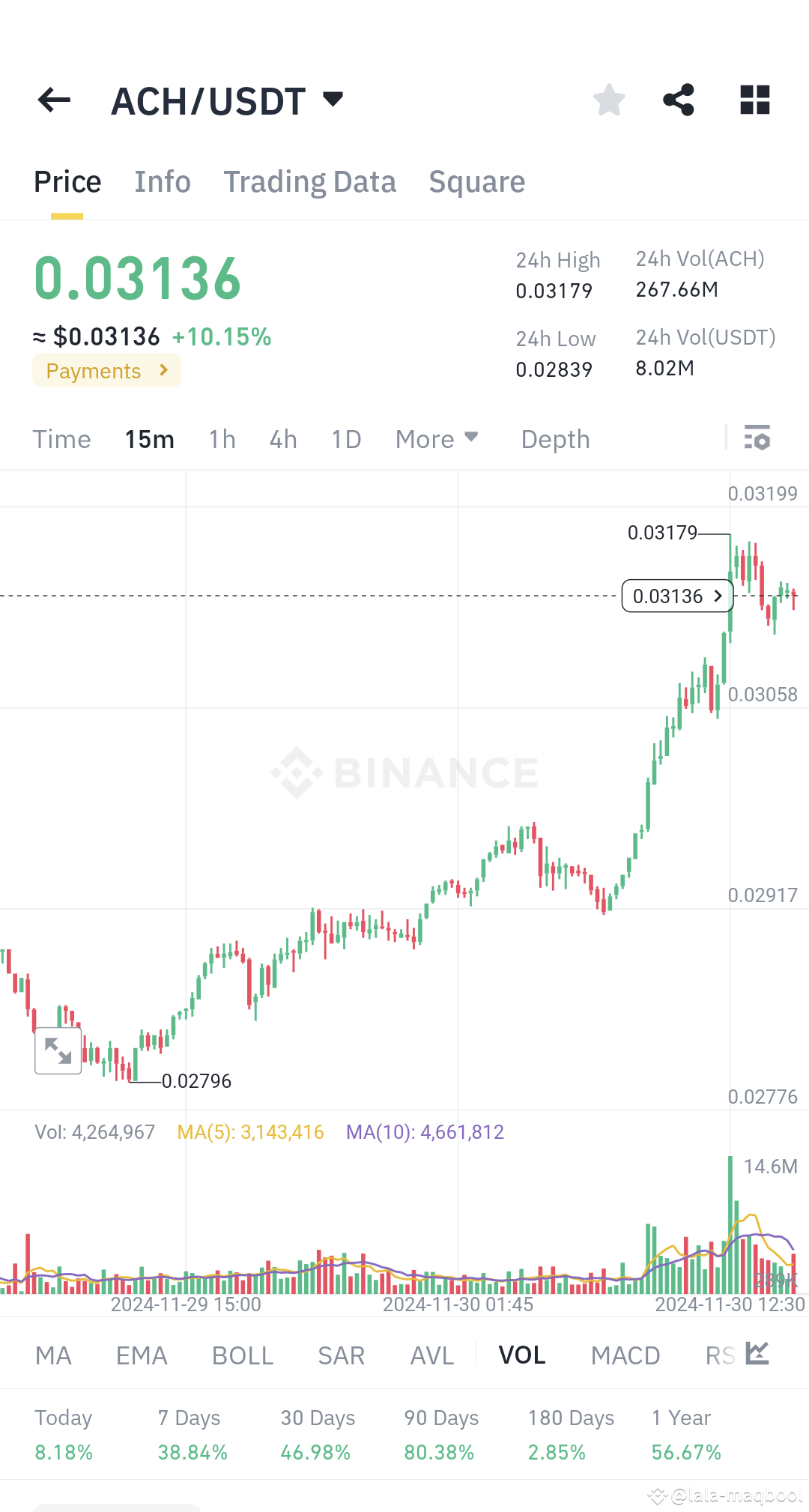The width and height of the screenshot is (809, 1512).
Task: Open chart settings icon next to Depth
Action: 758,438
